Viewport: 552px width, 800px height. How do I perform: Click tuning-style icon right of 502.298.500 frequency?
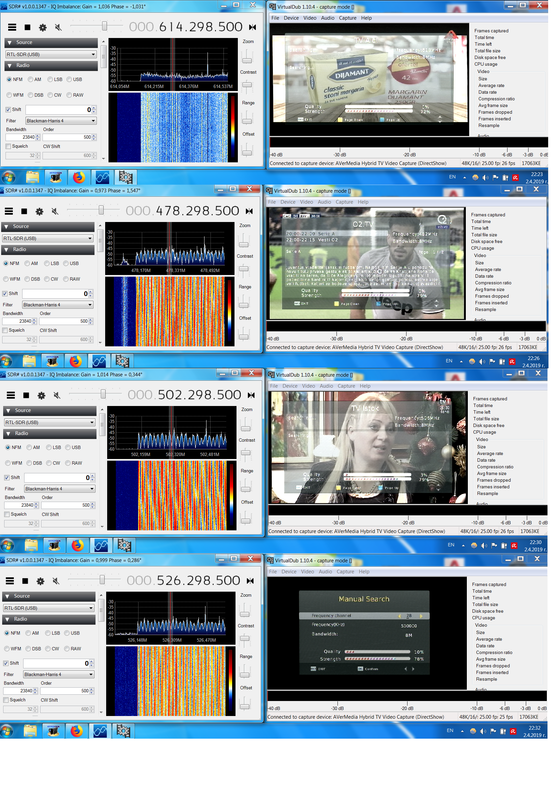coord(251,395)
